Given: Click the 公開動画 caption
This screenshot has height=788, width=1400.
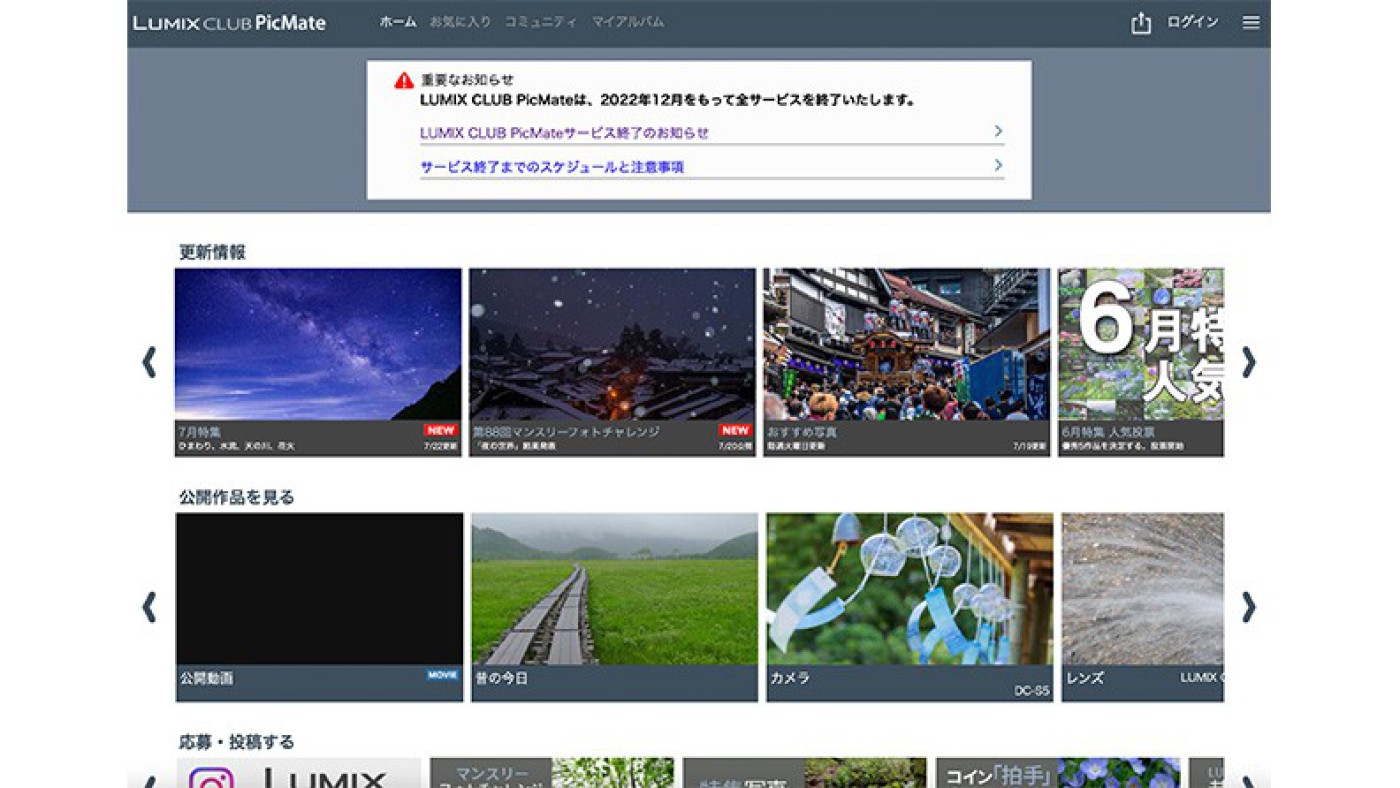Looking at the screenshot, I should [x=206, y=678].
